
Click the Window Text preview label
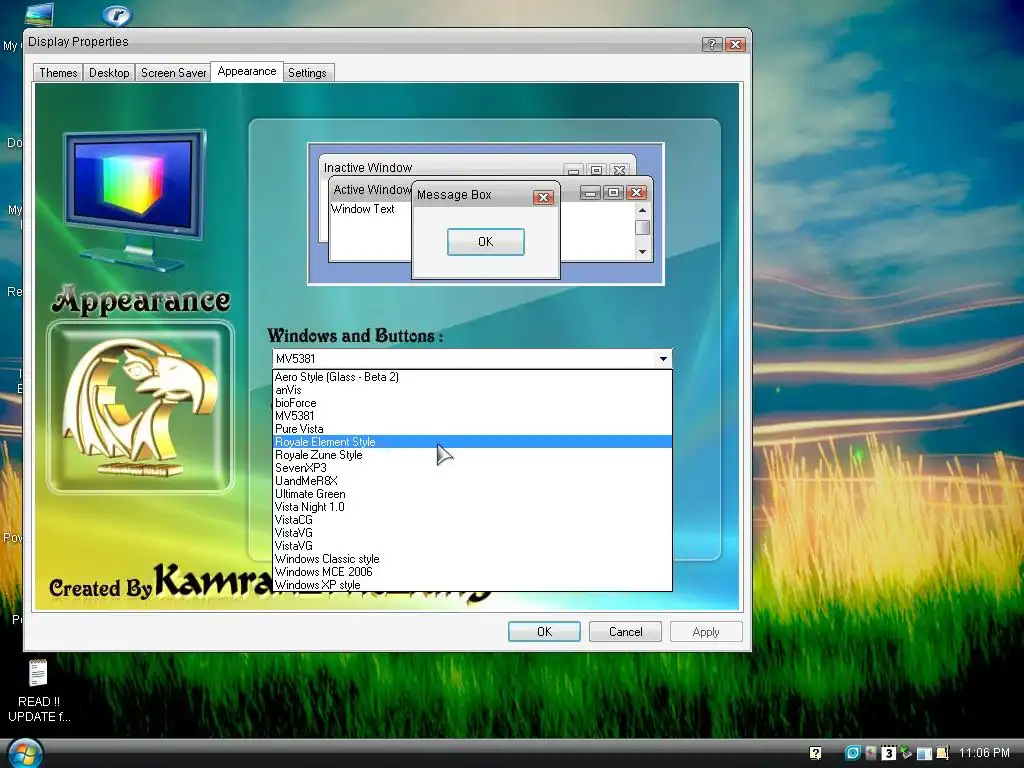(362, 209)
